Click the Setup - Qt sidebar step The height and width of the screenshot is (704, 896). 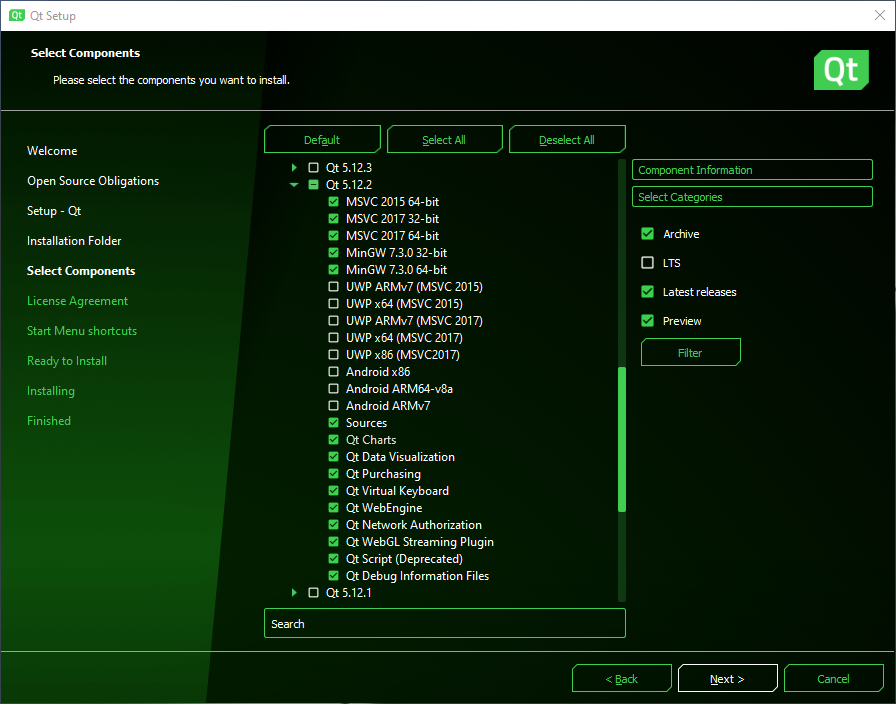pos(54,211)
